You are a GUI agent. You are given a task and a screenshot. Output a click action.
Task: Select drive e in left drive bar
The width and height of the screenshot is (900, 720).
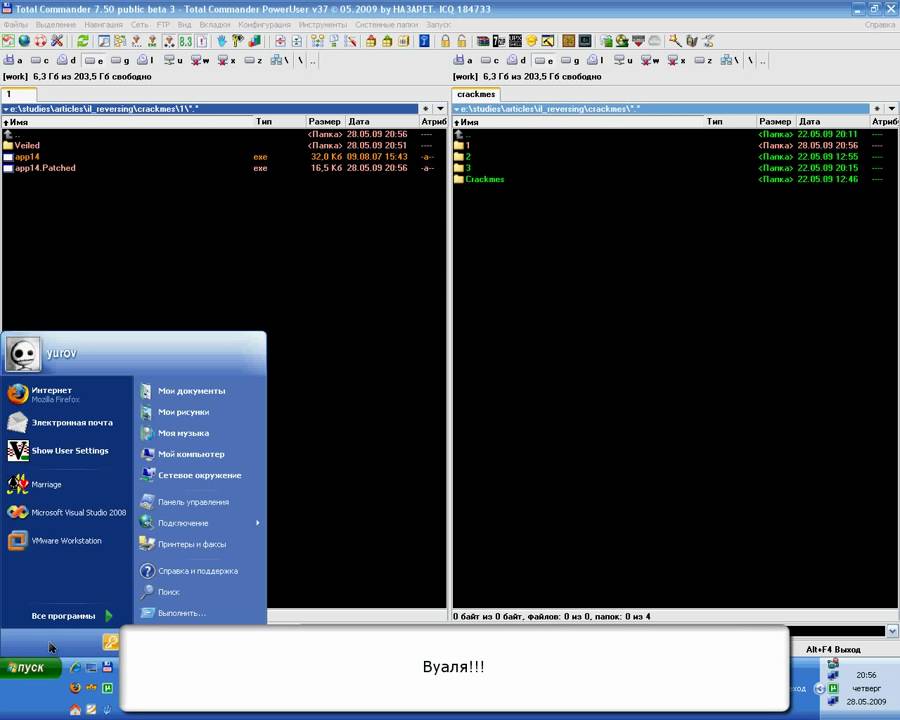coord(94,60)
